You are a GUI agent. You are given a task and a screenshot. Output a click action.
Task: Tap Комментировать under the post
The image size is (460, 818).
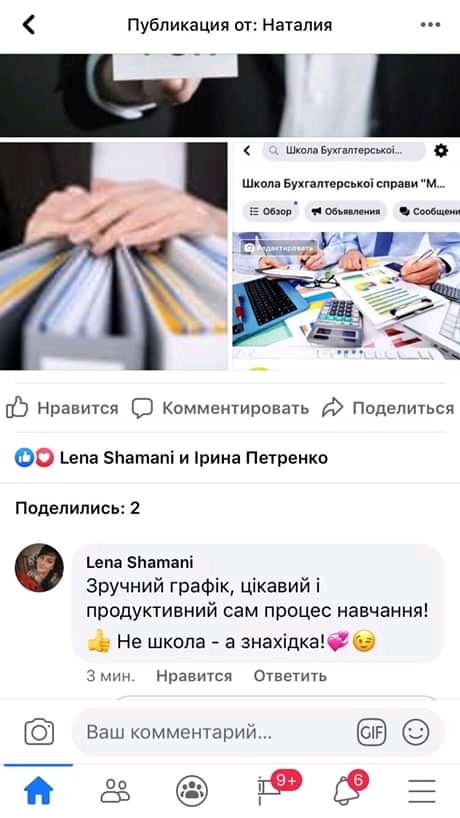[x=220, y=408]
